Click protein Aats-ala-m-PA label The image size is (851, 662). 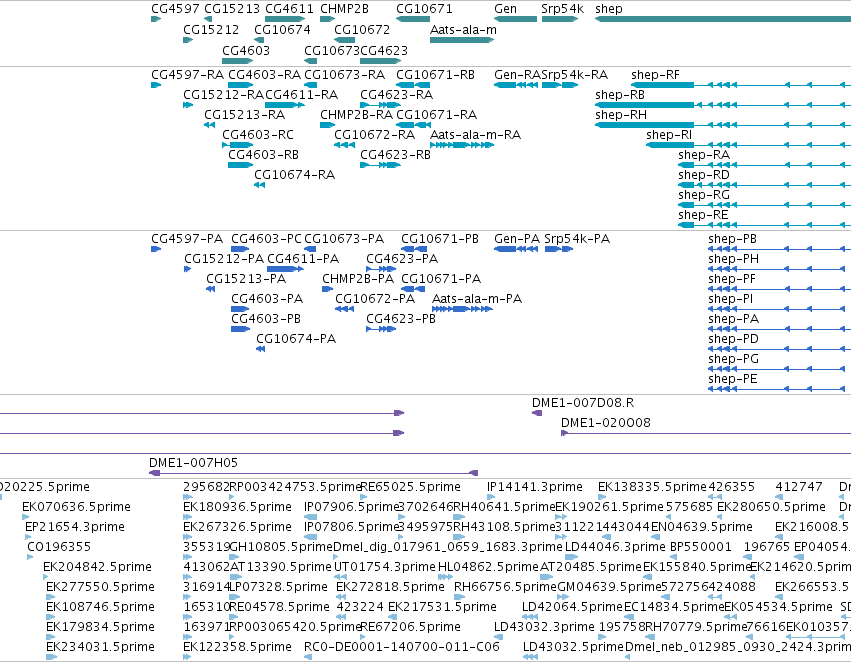(x=477, y=299)
